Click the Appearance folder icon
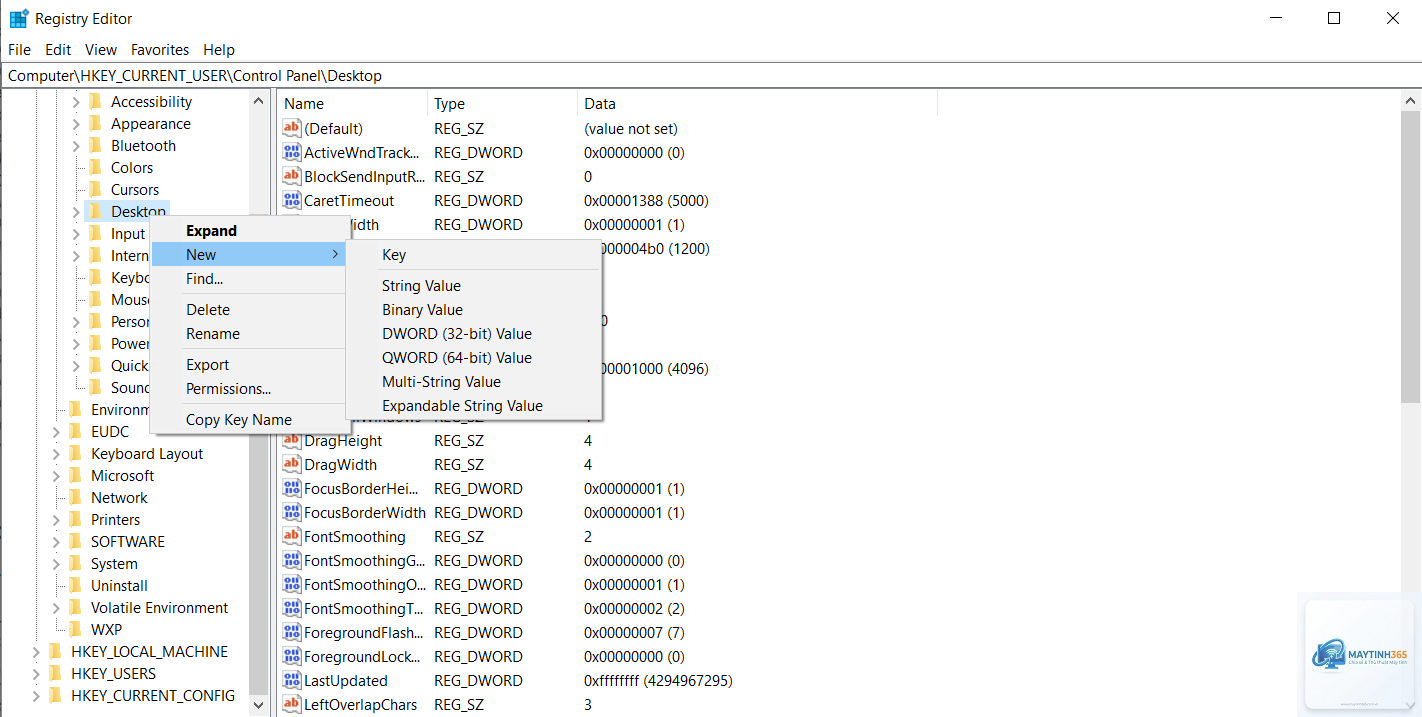The height and width of the screenshot is (717, 1422). click(x=96, y=123)
